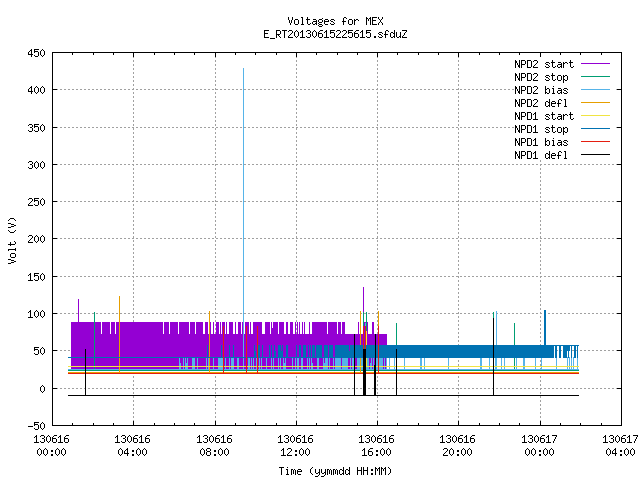Click the 300 y-axis tick value
Viewport: 640px width, 480px height.
click(36, 165)
